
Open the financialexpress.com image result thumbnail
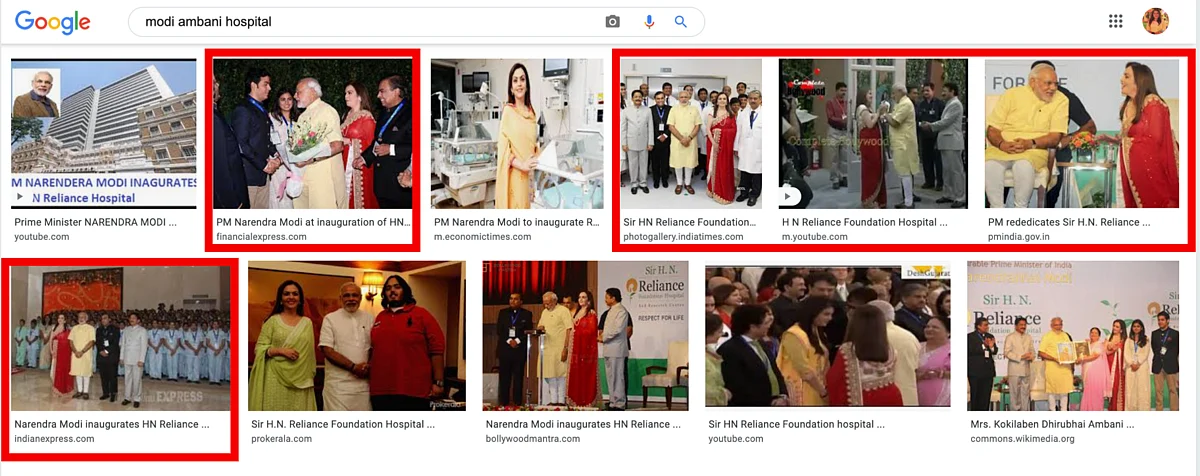coord(313,133)
